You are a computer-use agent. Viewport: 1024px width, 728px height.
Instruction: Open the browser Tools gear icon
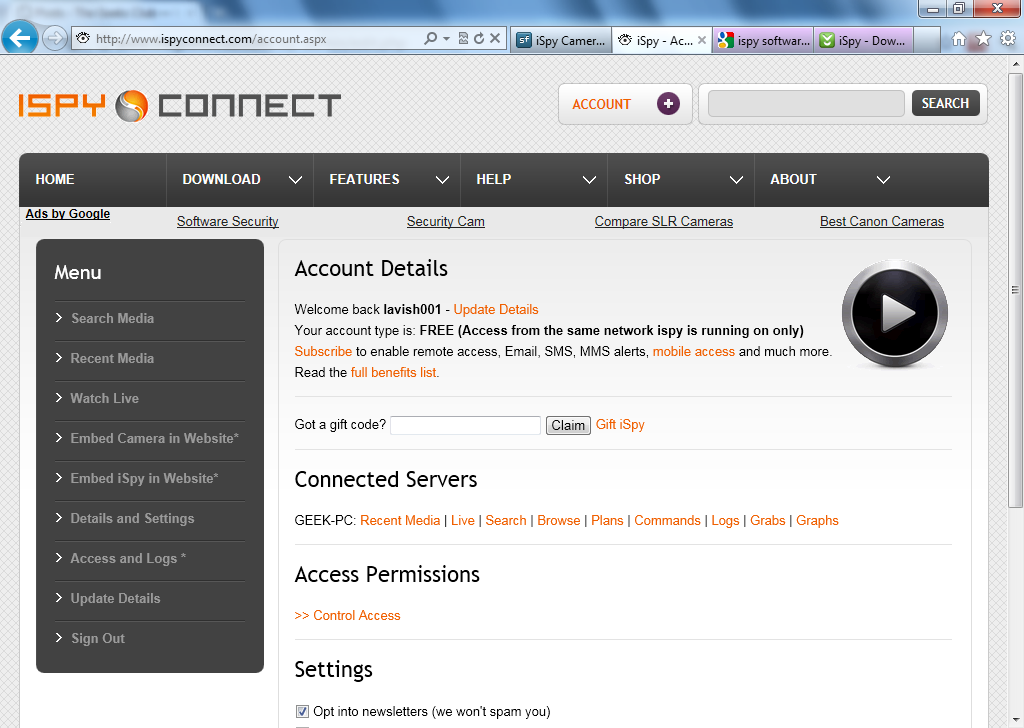[1008, 39]
